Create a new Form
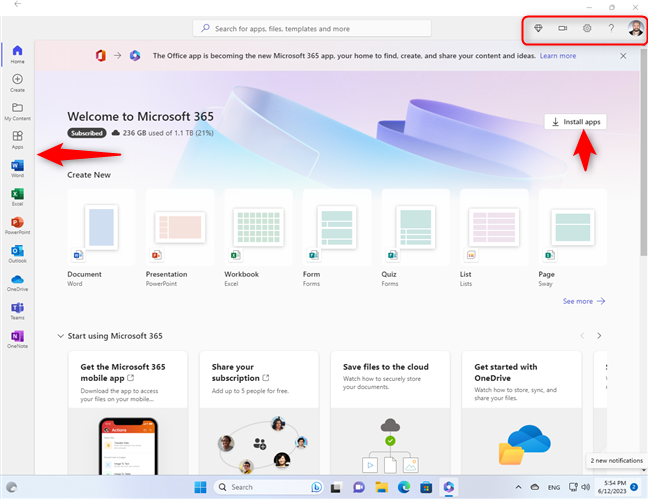This screenshot has height=499, width=648. (x=337, y=239)
